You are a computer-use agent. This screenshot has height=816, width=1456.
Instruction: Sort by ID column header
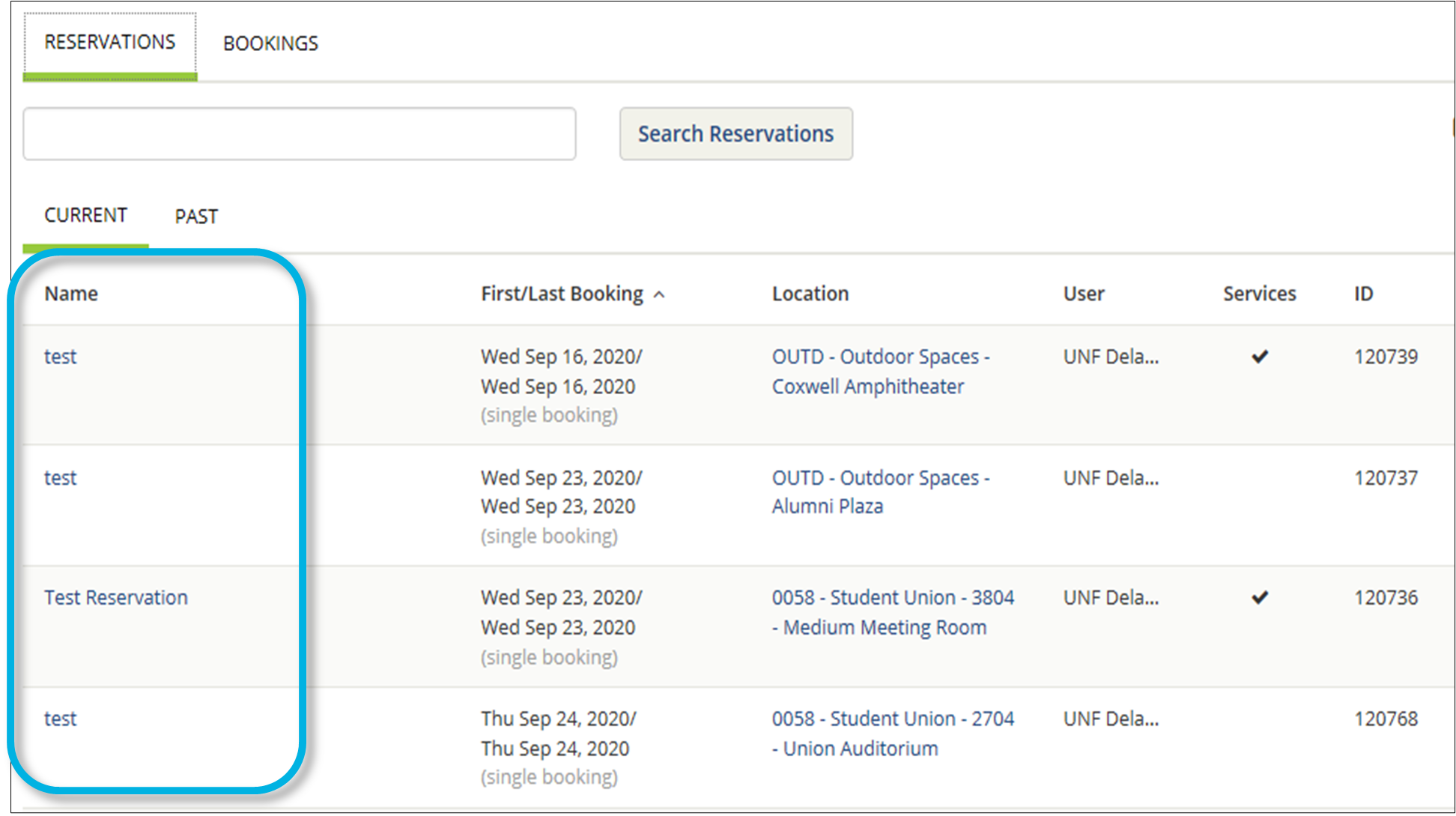[1363, 294]
